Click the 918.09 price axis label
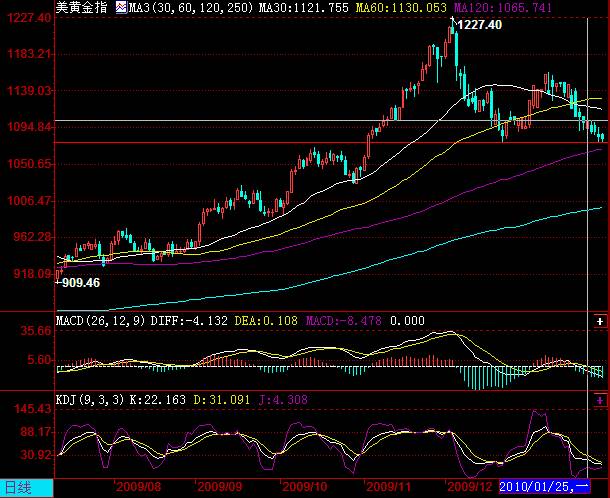Viewport: 610px width, 498px height. click(x=33, y=274)
